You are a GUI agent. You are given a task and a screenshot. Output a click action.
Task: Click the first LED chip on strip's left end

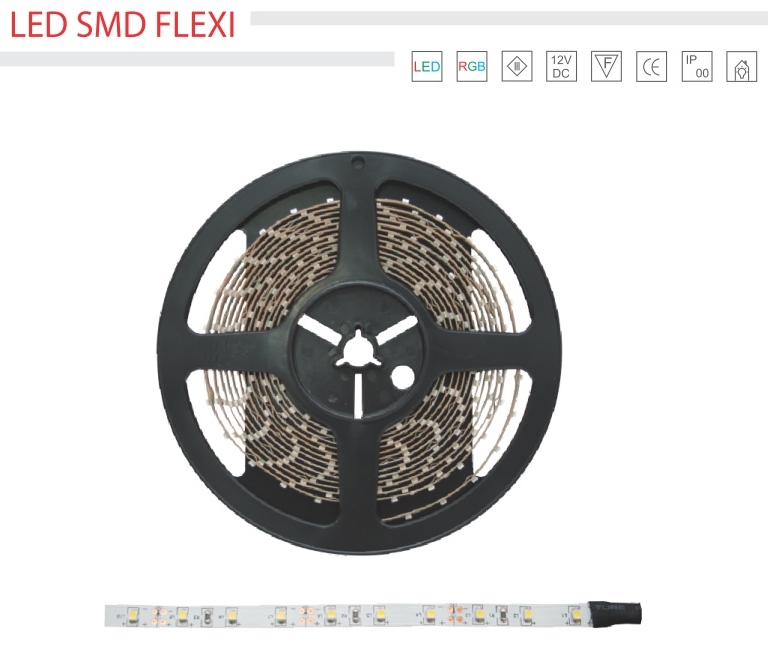coord(133,614)
